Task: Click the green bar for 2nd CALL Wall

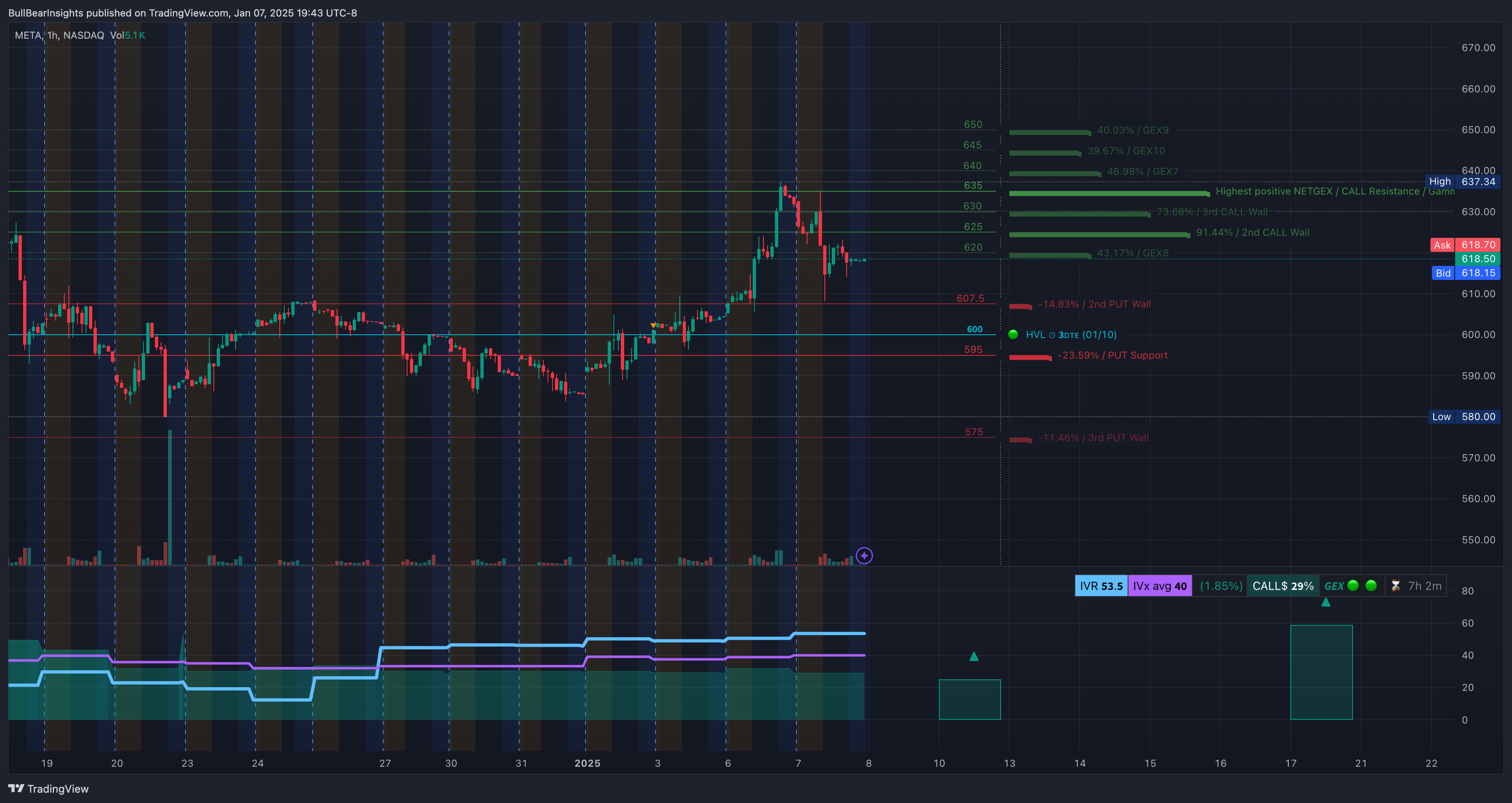Action: tap(1099, 235)
